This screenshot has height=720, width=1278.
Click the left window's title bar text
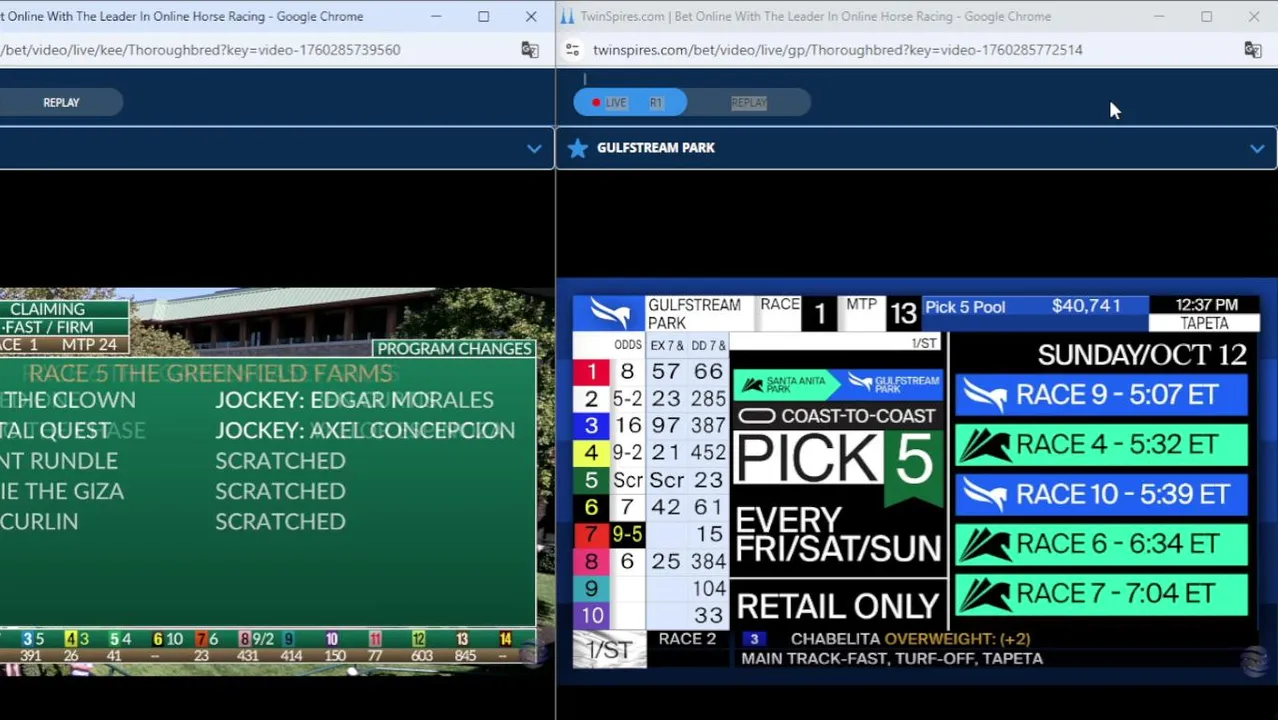coord(182,16)
